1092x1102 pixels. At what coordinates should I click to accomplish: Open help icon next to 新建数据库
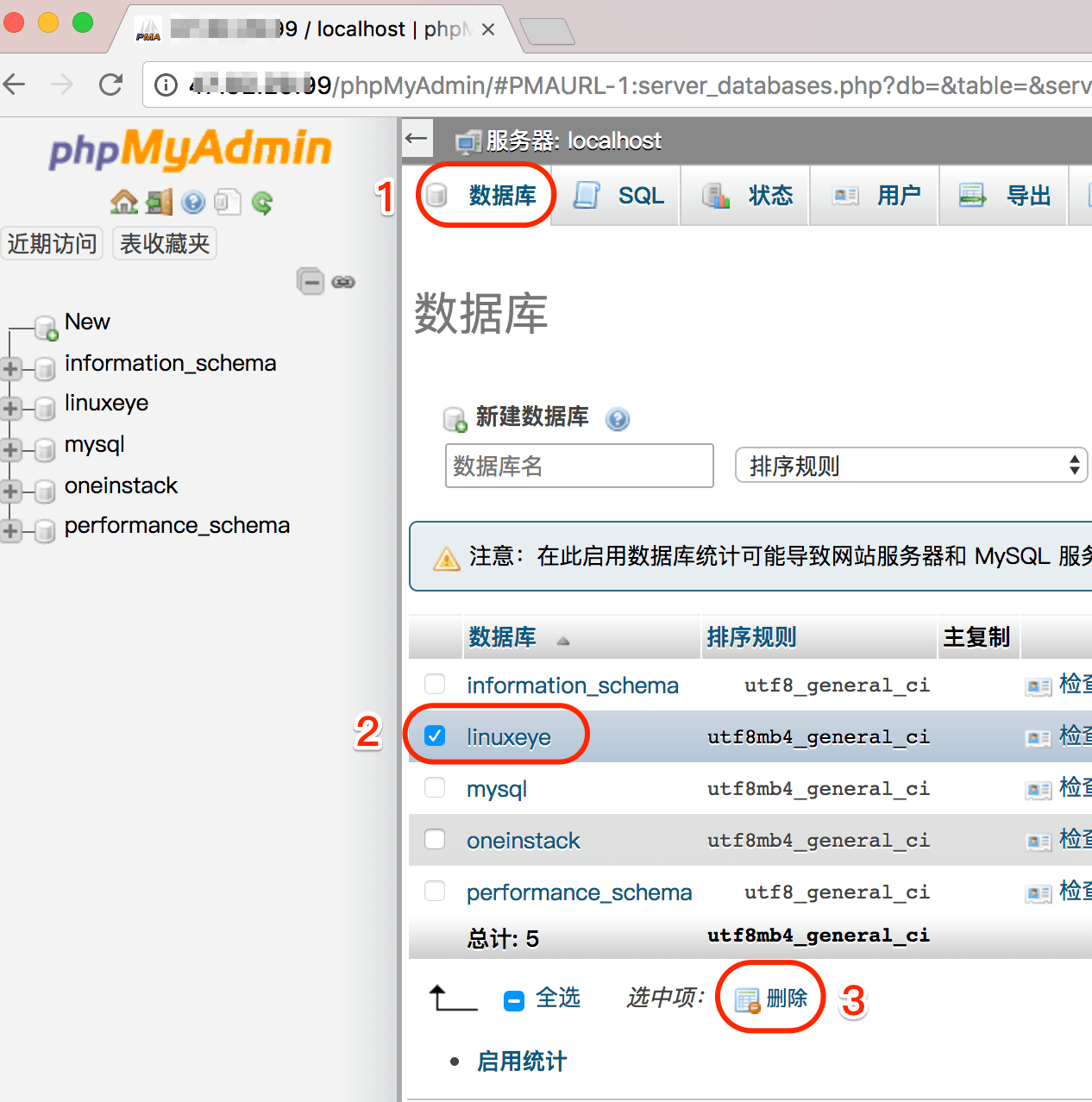tap(618, 419)
